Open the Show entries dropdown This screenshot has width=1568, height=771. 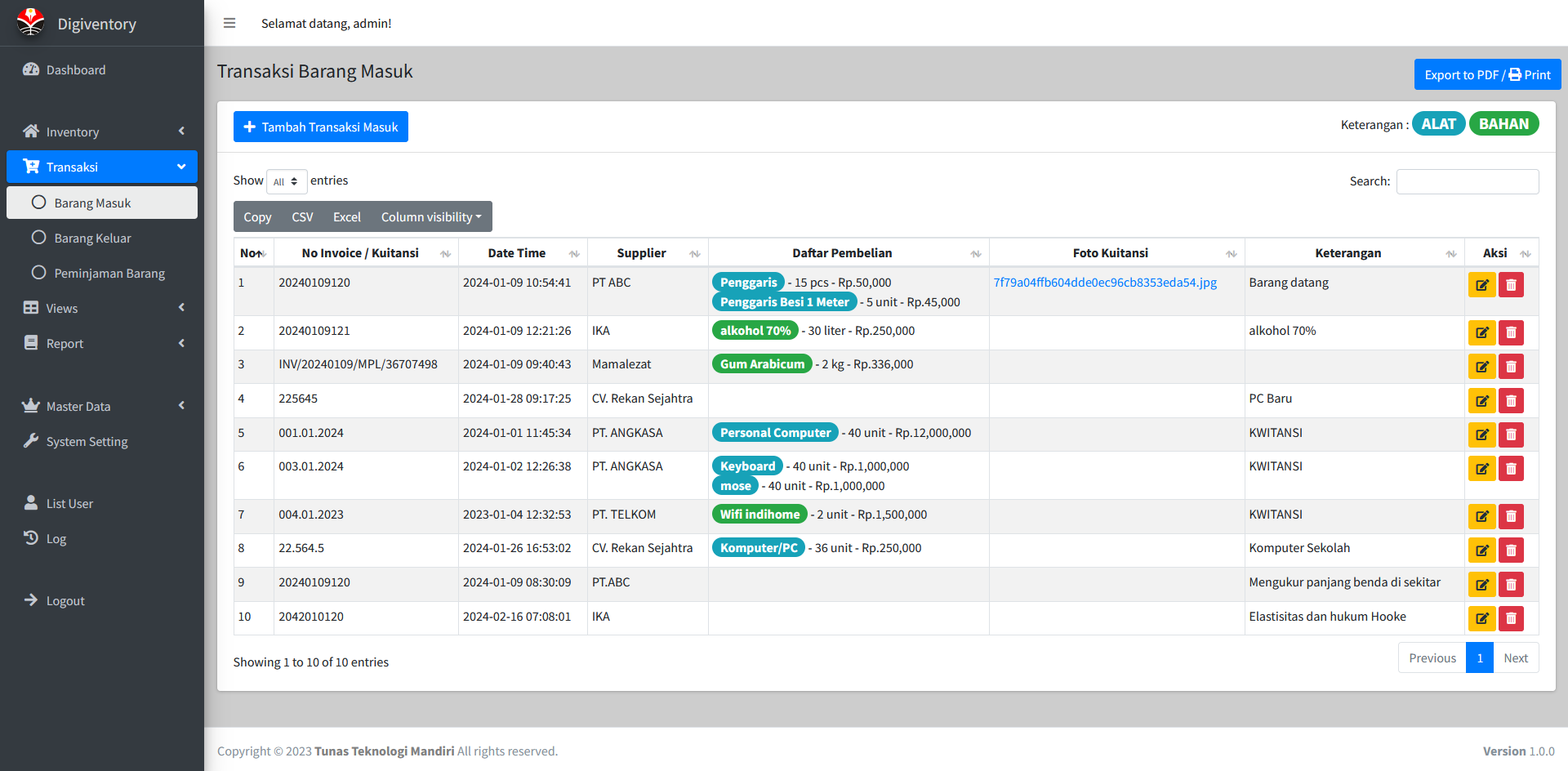point(286,181)
